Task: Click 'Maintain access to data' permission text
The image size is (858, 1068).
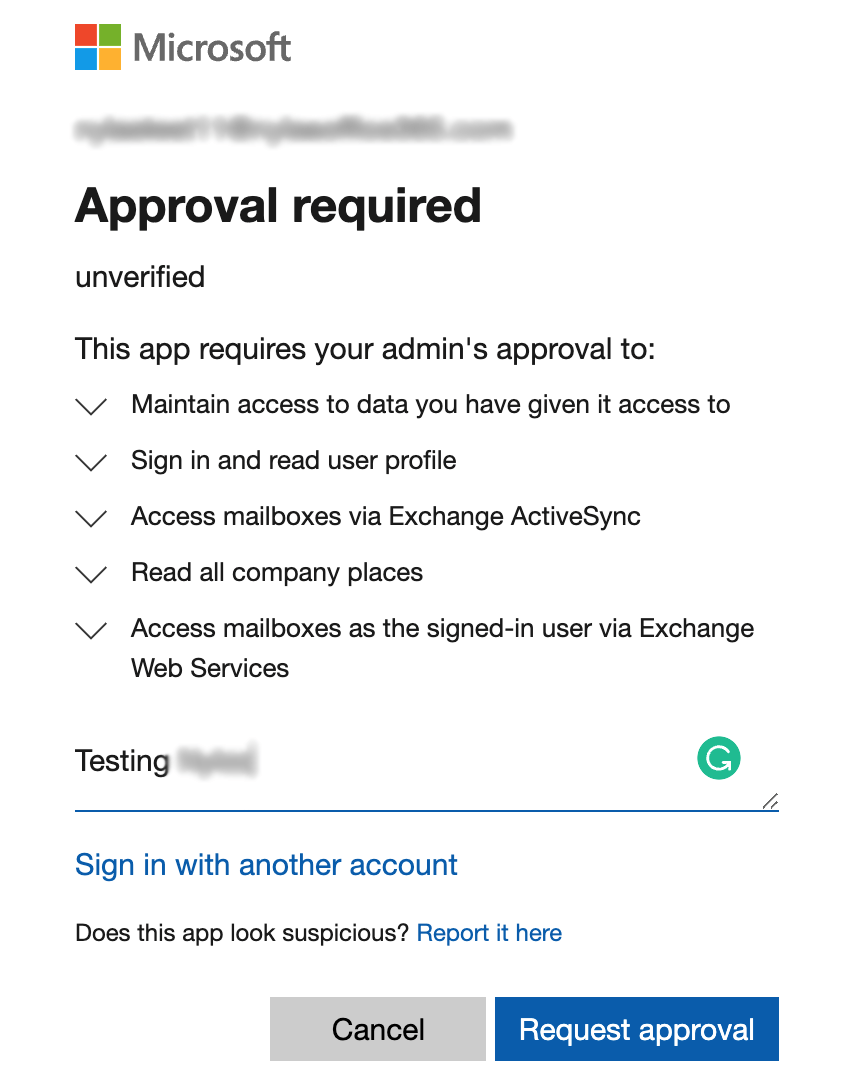Action: point(430,405)
